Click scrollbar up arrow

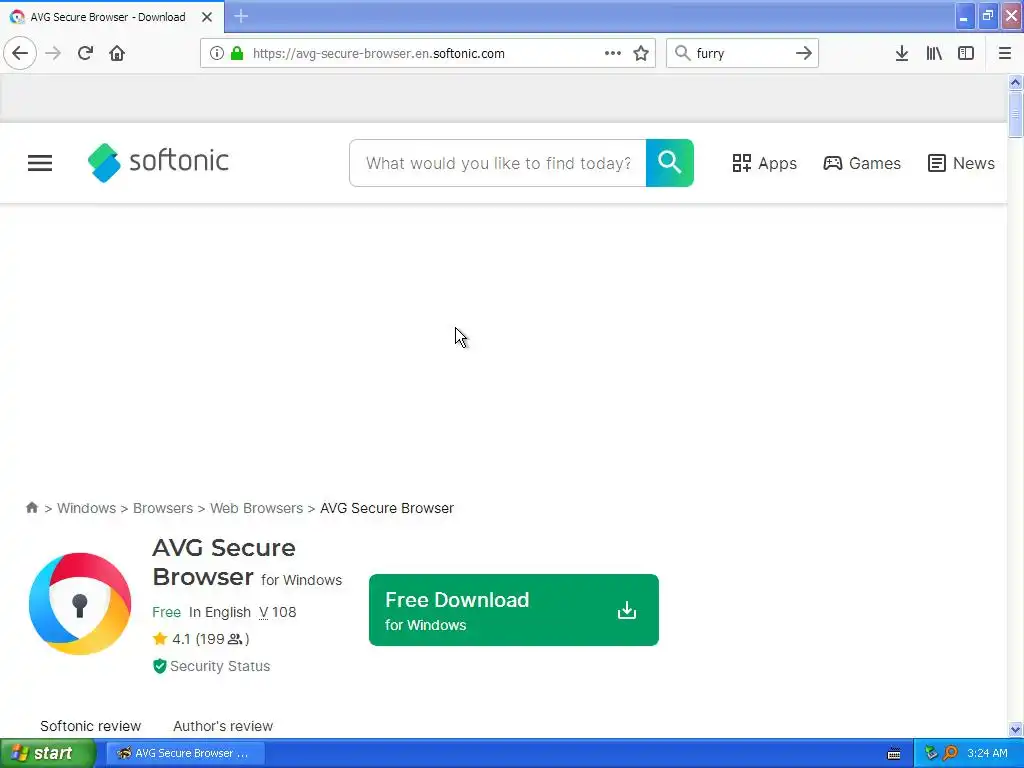pos(1015,82)
